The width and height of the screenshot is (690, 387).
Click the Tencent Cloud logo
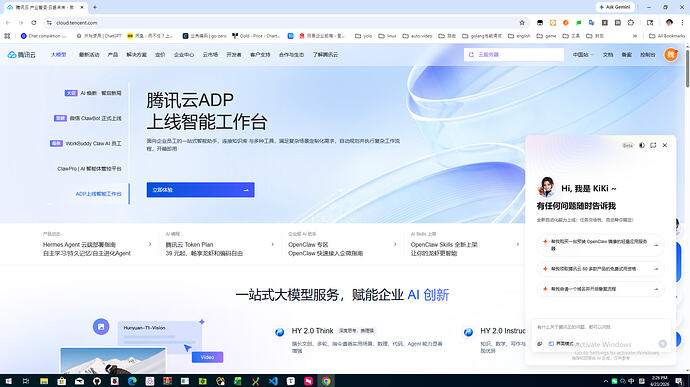coord(22,55)
